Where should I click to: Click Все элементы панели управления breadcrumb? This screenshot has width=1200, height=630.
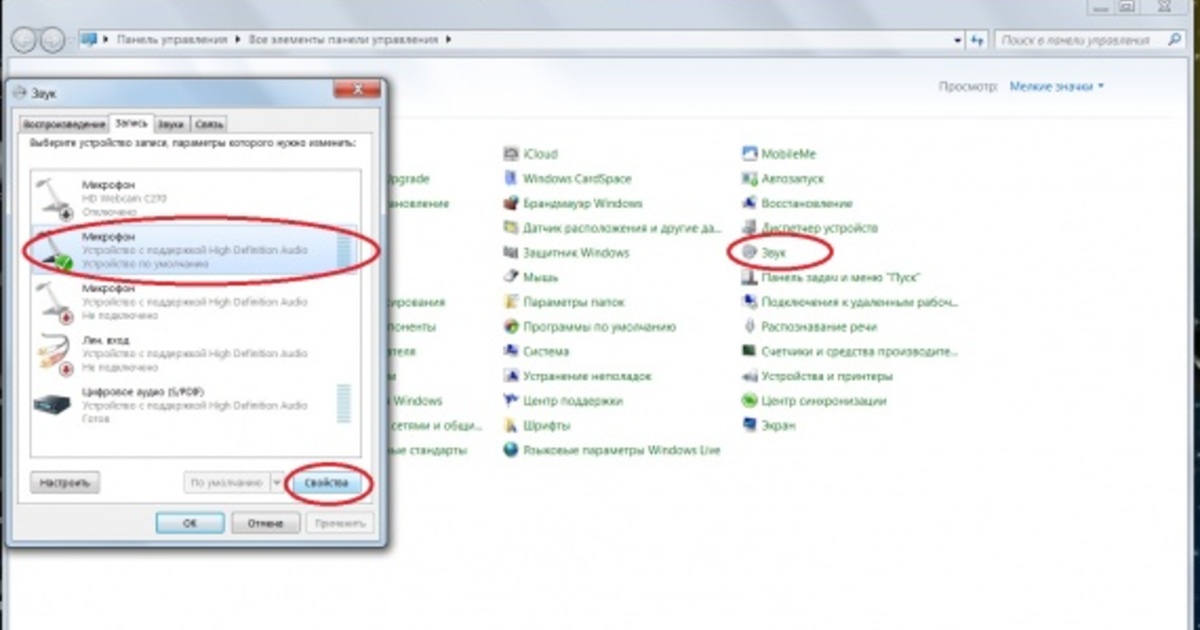(x=343, y=40)
